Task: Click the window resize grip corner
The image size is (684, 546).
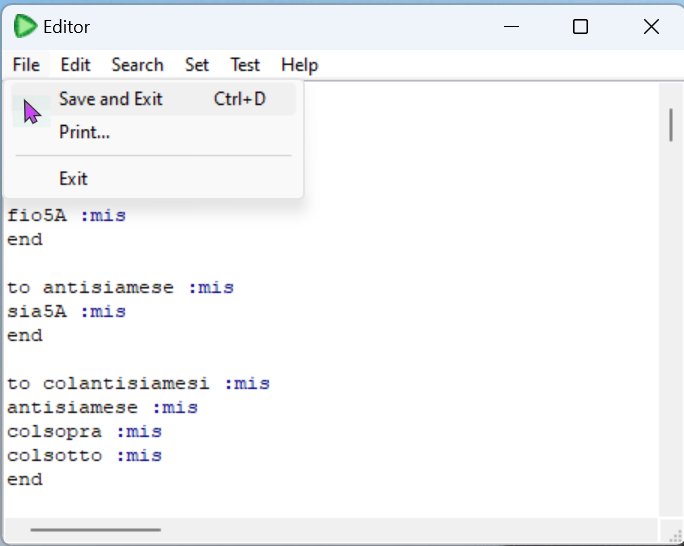Action: [x=674, y=534]
